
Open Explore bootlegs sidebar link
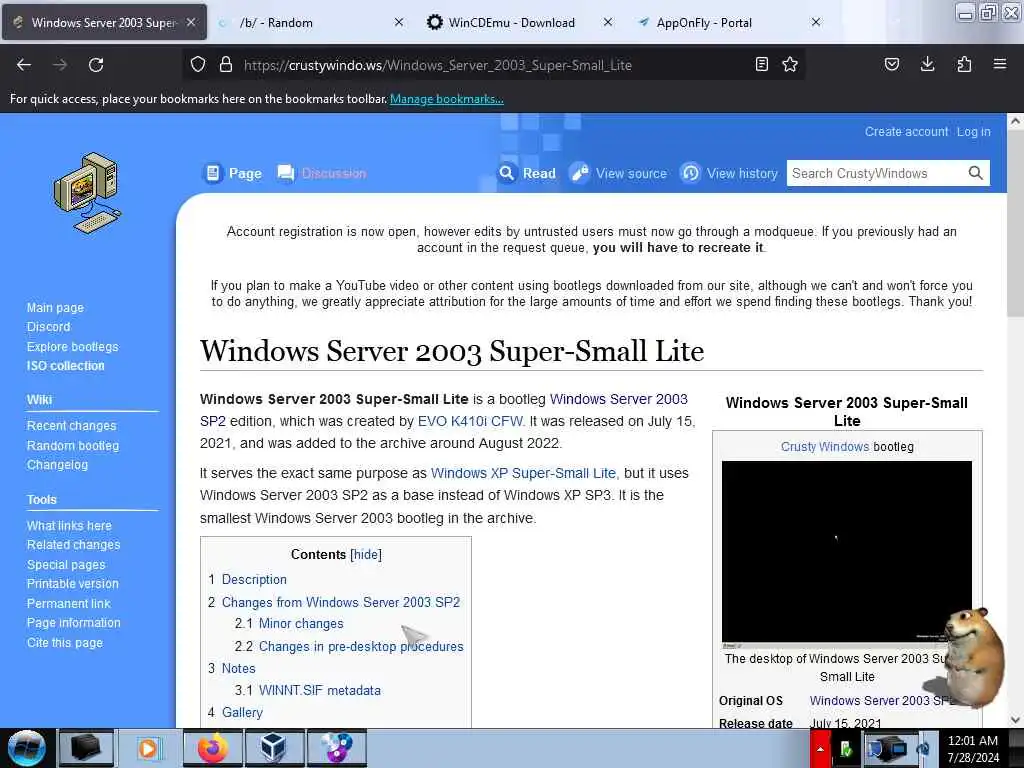(72, 346)
